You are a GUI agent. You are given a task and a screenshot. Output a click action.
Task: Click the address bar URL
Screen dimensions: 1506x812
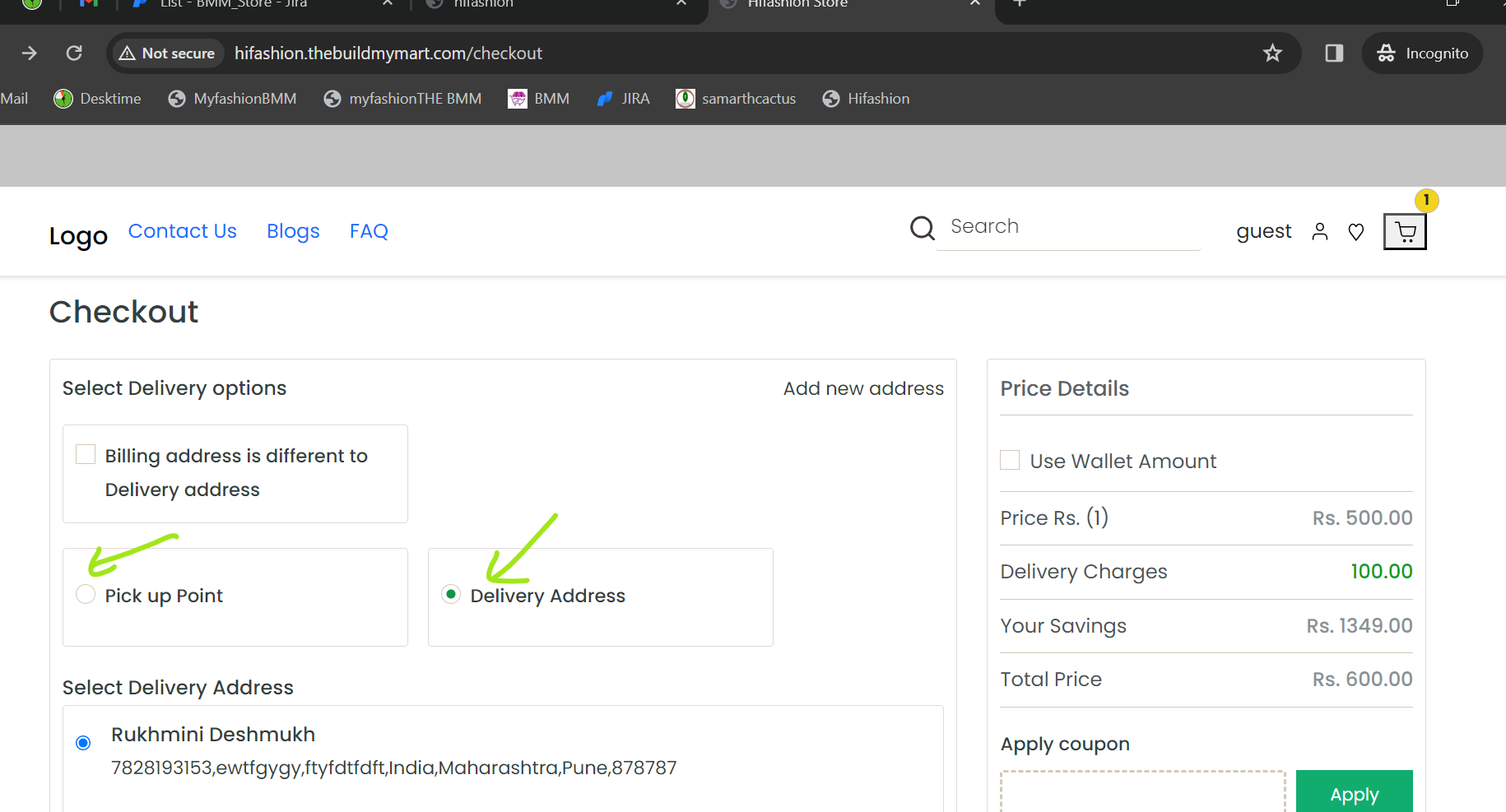388,53
